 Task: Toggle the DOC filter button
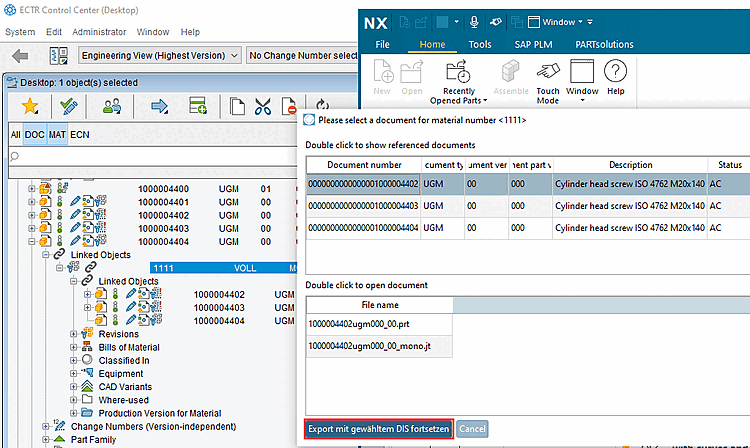[35, 134]
